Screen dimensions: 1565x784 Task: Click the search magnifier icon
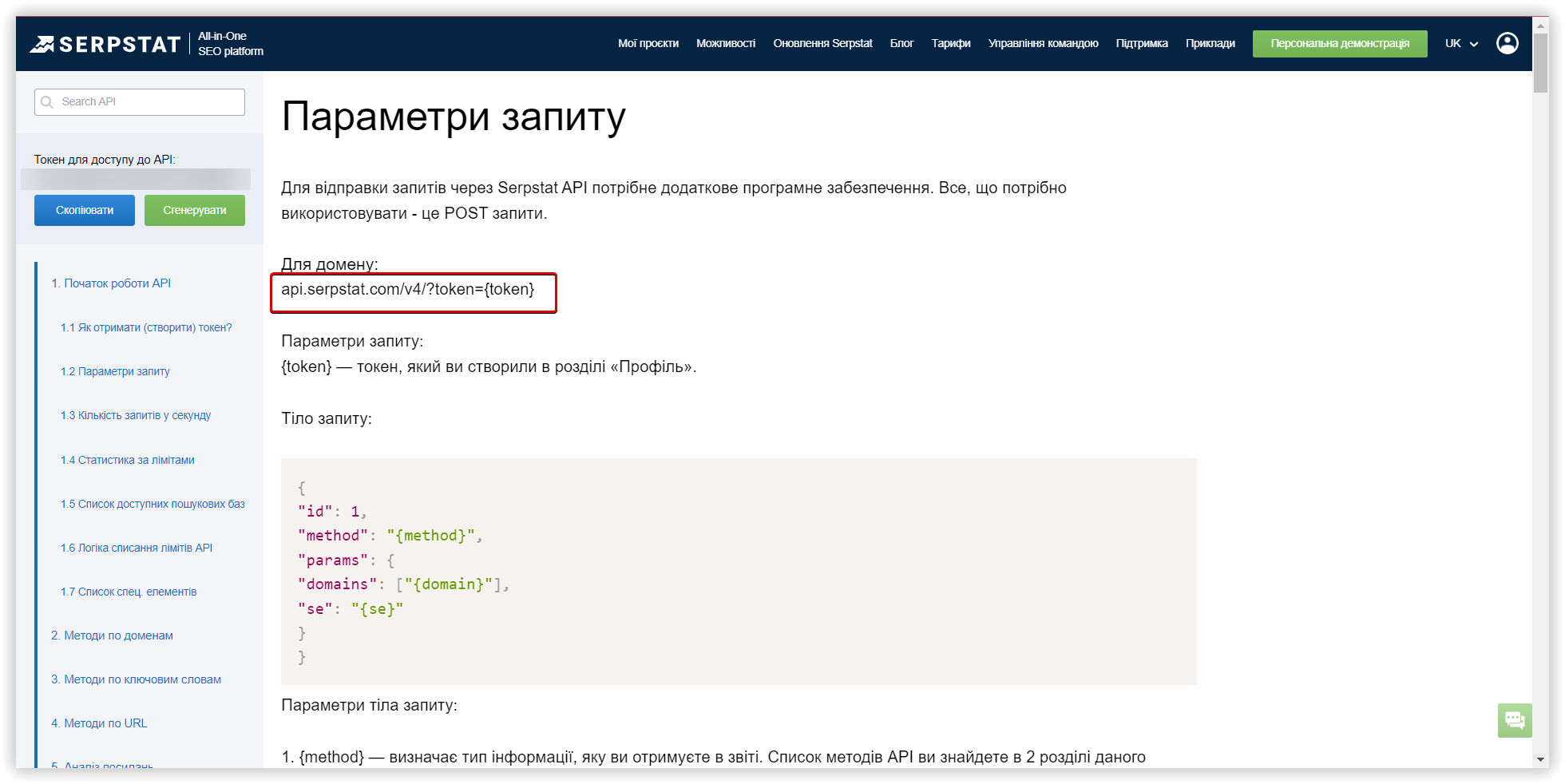(47, 102)
